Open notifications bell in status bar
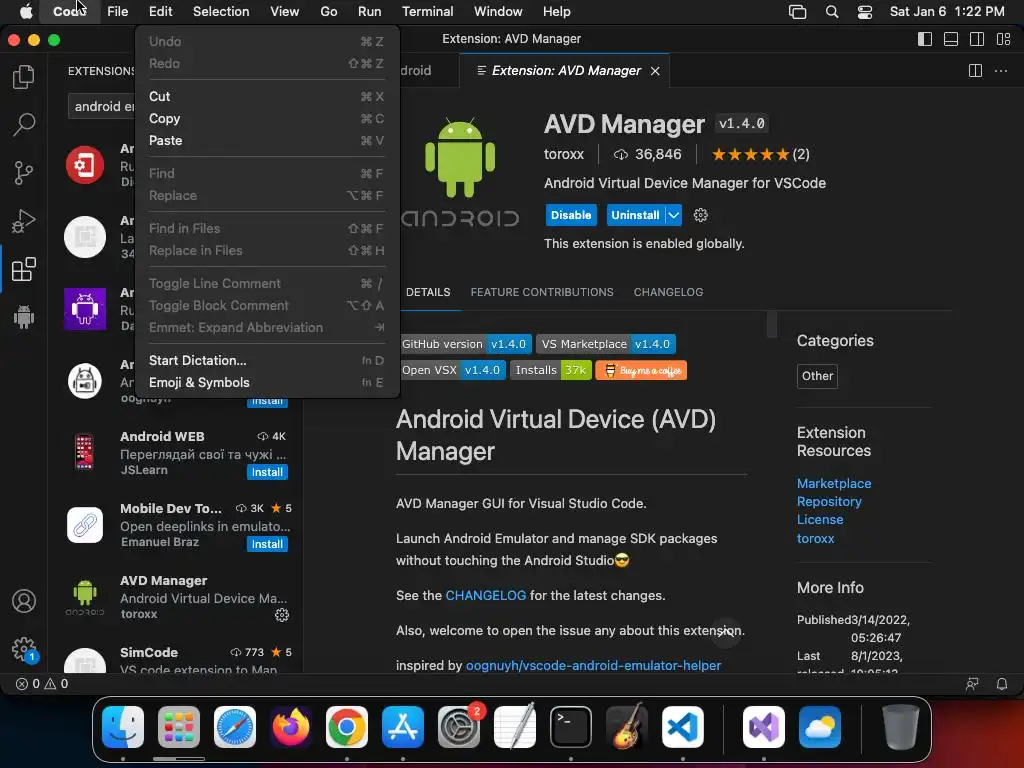The height and width of the screenshot is (768, 1024). 1001,684
